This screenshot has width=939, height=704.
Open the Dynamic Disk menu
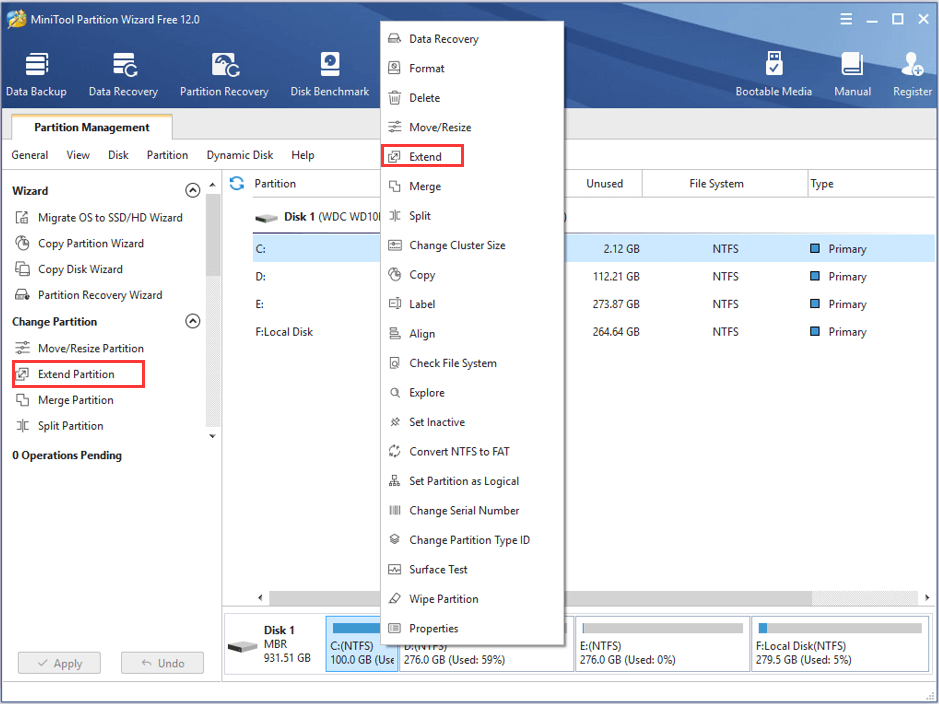pos(240,155)
